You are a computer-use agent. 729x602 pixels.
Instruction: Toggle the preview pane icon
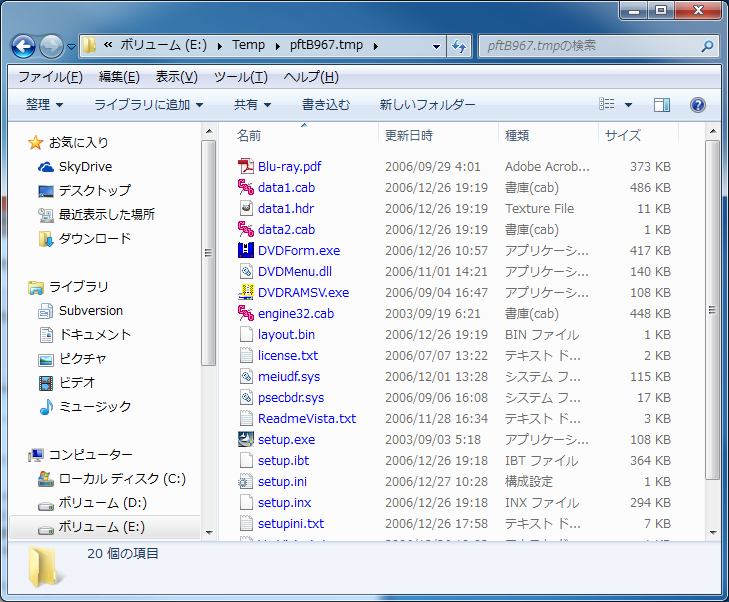click(662, 105)
